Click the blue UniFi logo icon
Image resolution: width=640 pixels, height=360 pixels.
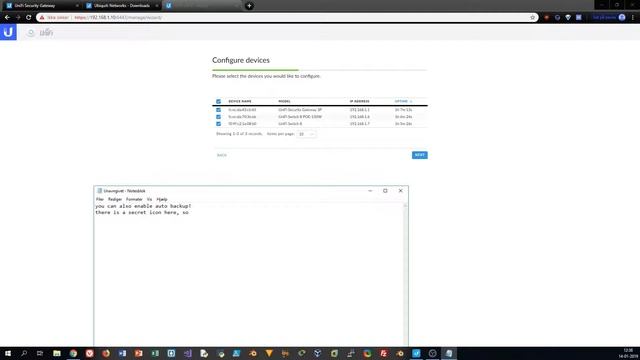click(x=8, y=32)
